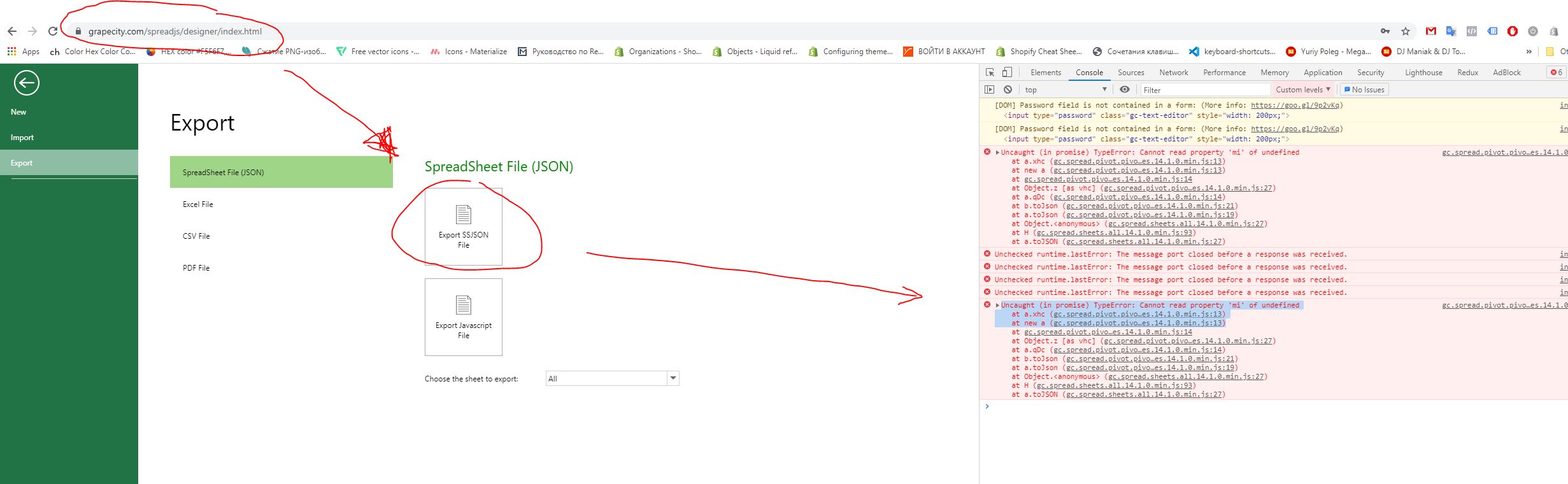Open the top JavaScript context dropdown
This screenshot has height=484, width=1568.
click(1065, 90)
